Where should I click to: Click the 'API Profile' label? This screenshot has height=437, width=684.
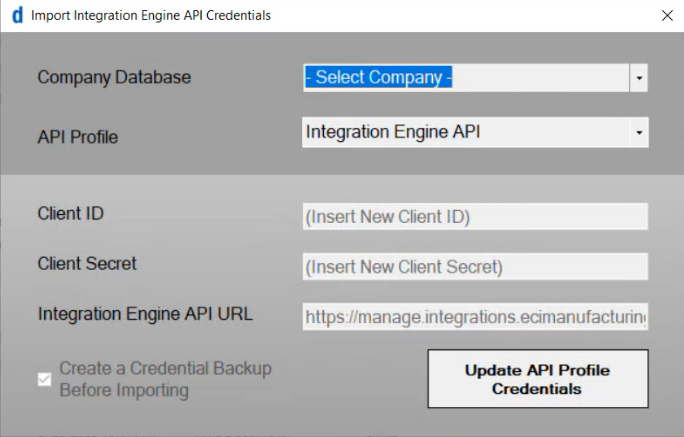[x=78, y=137]
